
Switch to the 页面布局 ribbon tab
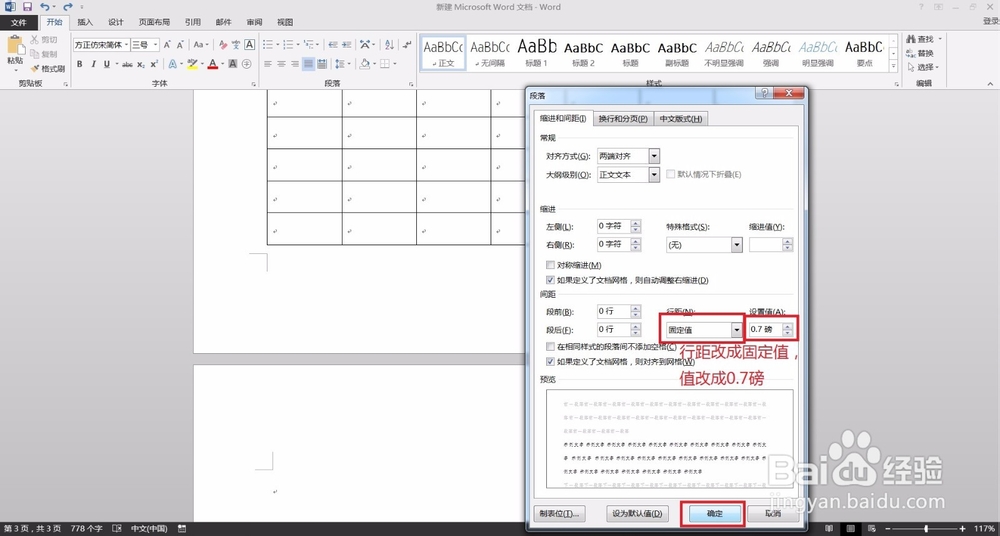pyautogui.click(x=155, y=22)
